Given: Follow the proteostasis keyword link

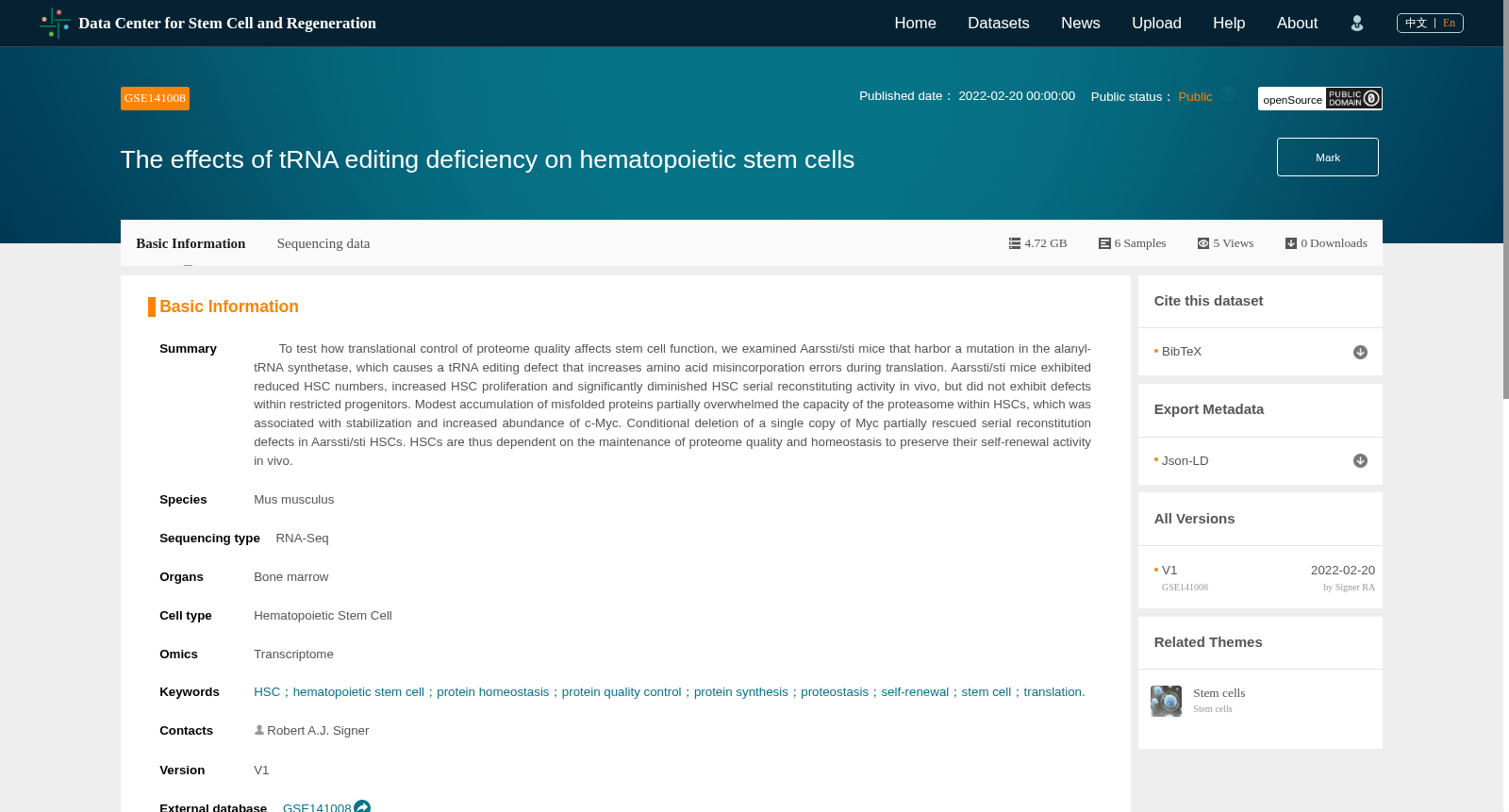Looking at the screenshot, I should (x=835, y=691).
